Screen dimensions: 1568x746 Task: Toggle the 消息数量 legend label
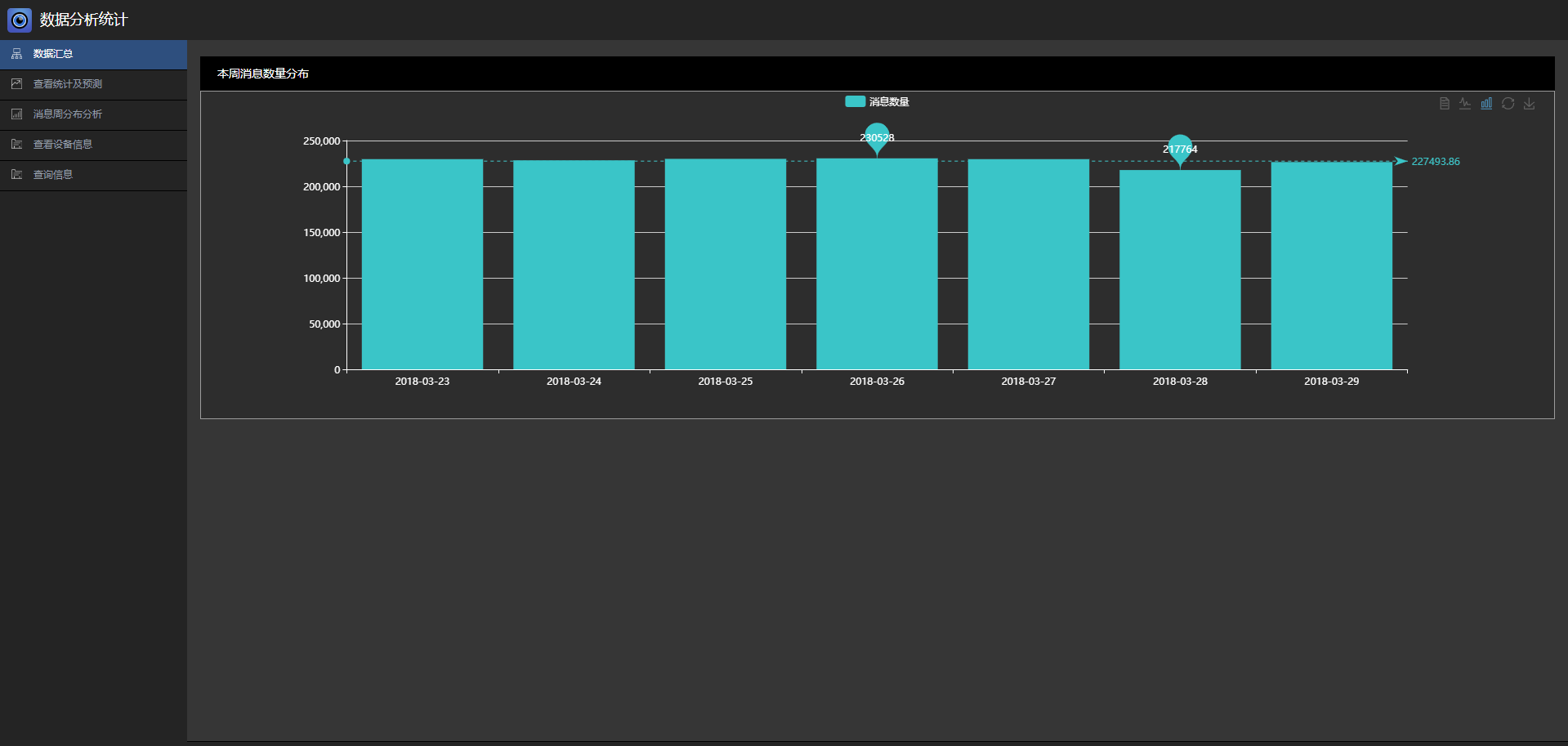coord(889,102)
